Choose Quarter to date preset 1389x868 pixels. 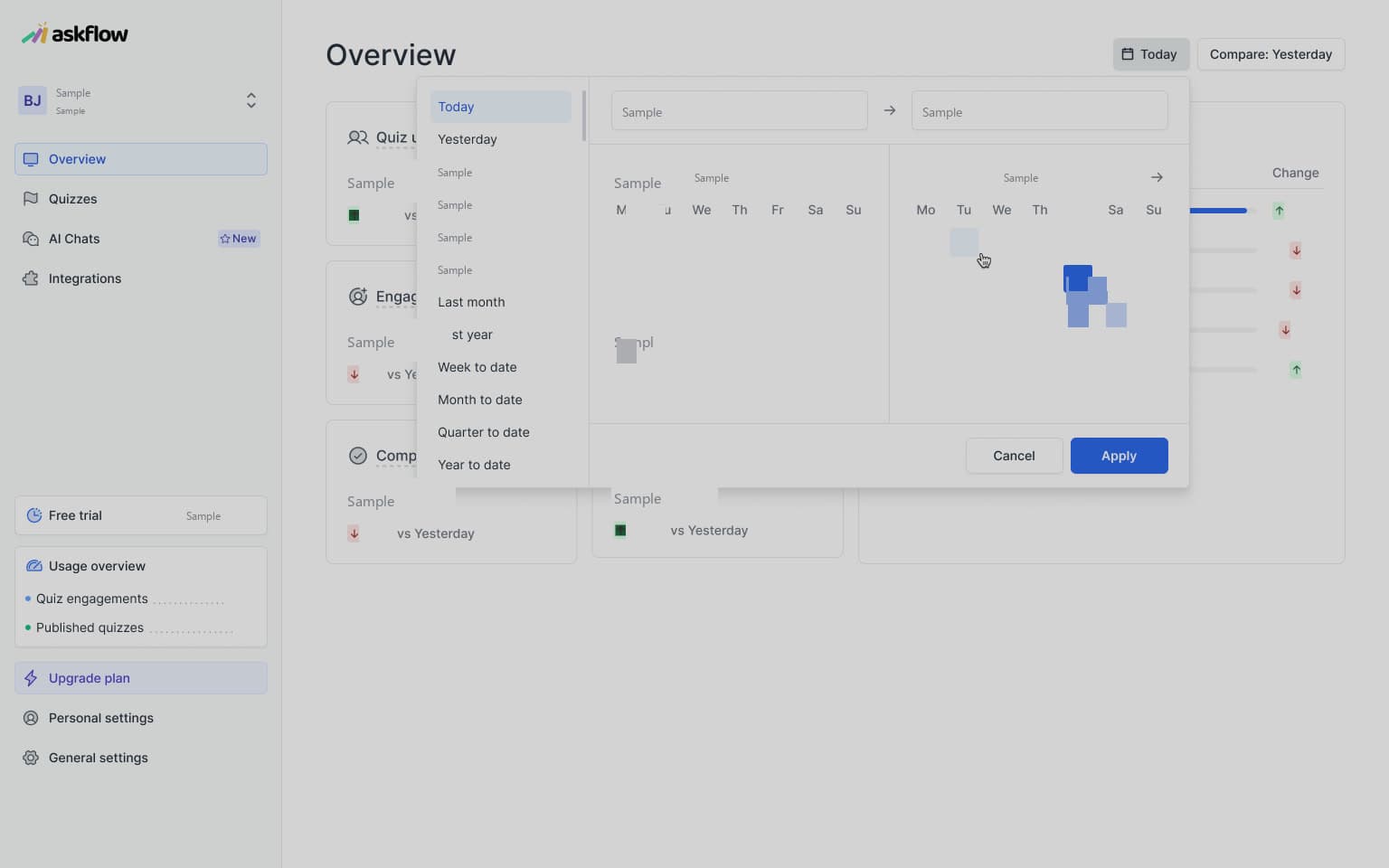pyautogui.click(x=501, y=432)
